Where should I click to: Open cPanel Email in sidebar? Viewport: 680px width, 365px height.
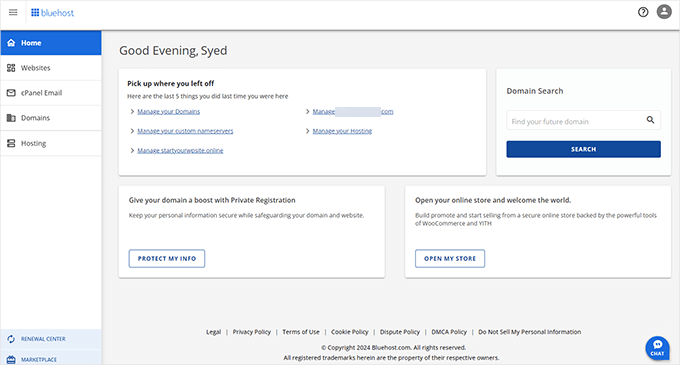51,93
